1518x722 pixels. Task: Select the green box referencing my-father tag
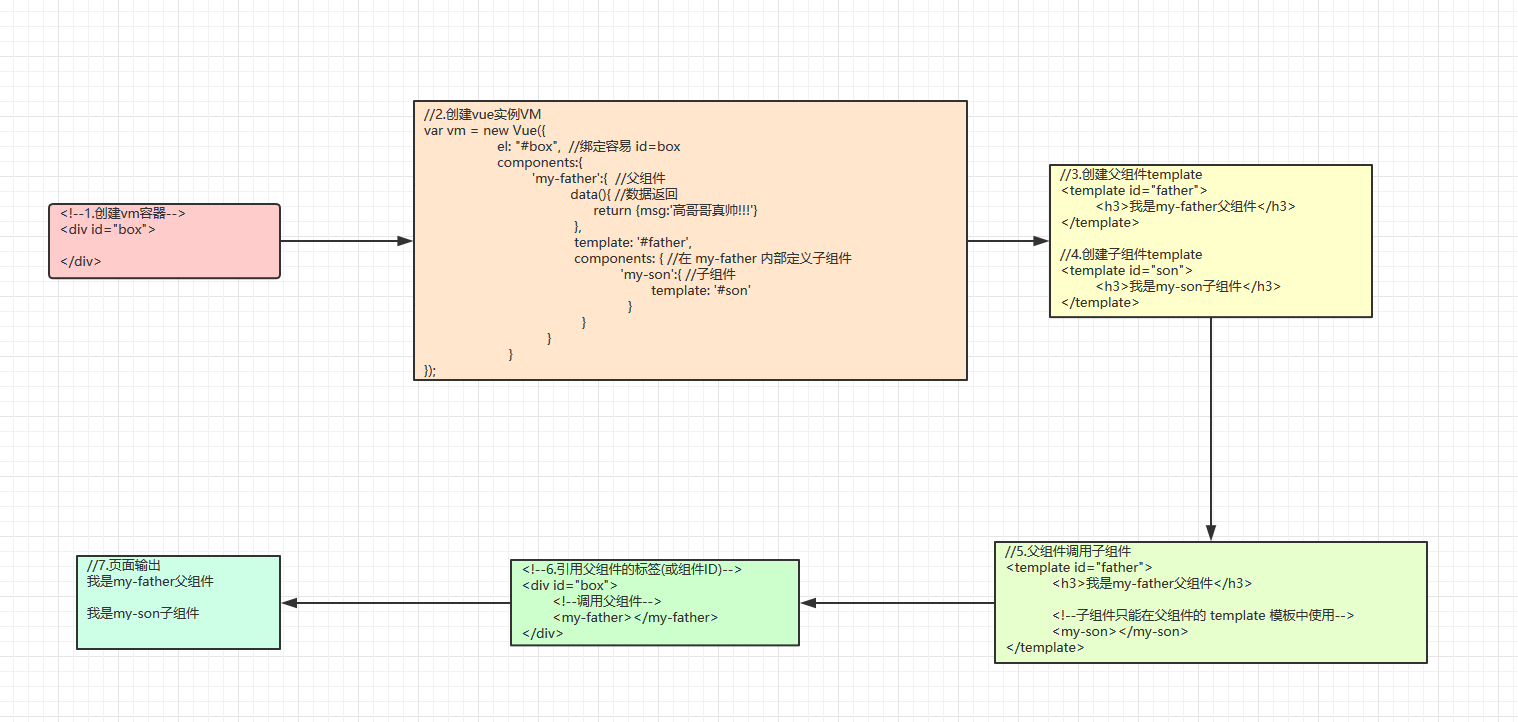[x=655, y=602]
